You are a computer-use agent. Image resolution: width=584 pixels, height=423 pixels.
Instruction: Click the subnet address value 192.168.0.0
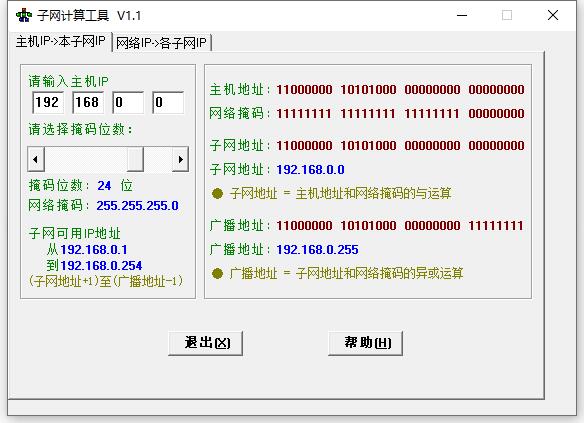coord(310,170)
